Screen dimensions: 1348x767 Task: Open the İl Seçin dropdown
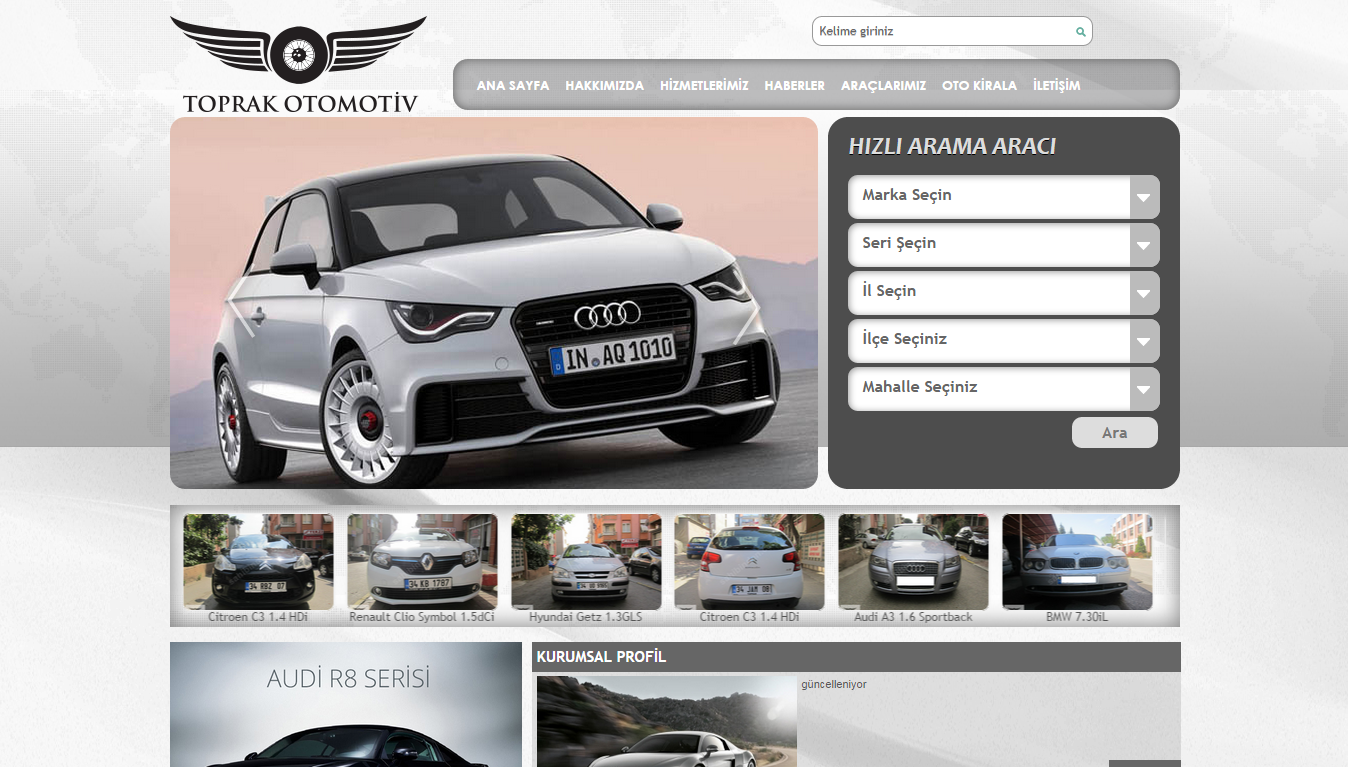(x=1003, y=293)
